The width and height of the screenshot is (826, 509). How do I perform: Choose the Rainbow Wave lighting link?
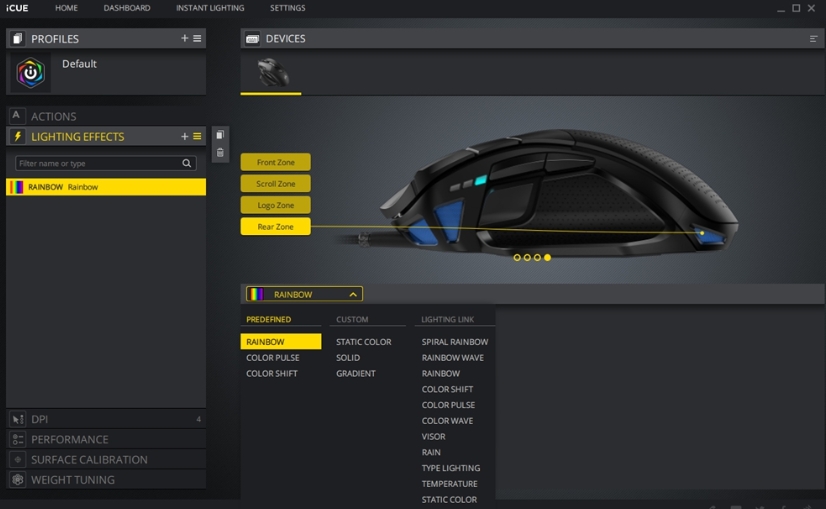453,357
